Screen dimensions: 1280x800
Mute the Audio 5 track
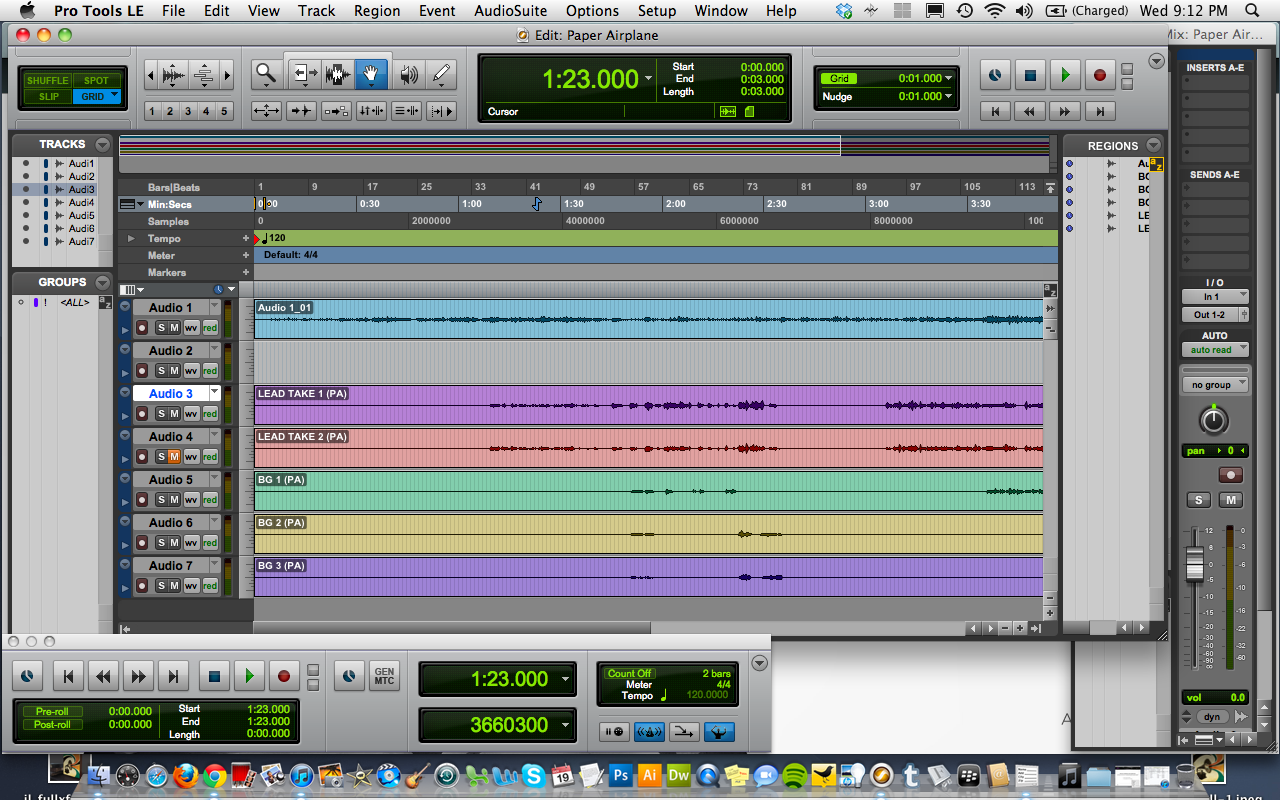click(174, 499)
